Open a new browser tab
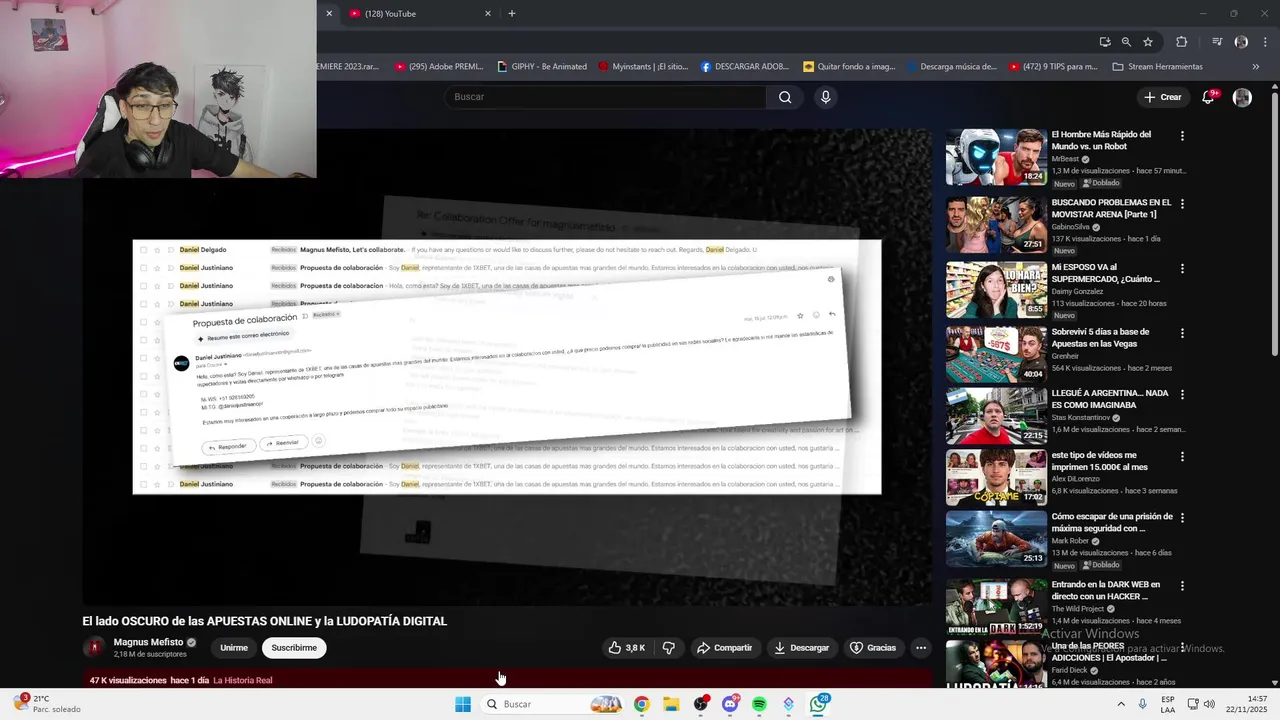 tap(512, 14)
